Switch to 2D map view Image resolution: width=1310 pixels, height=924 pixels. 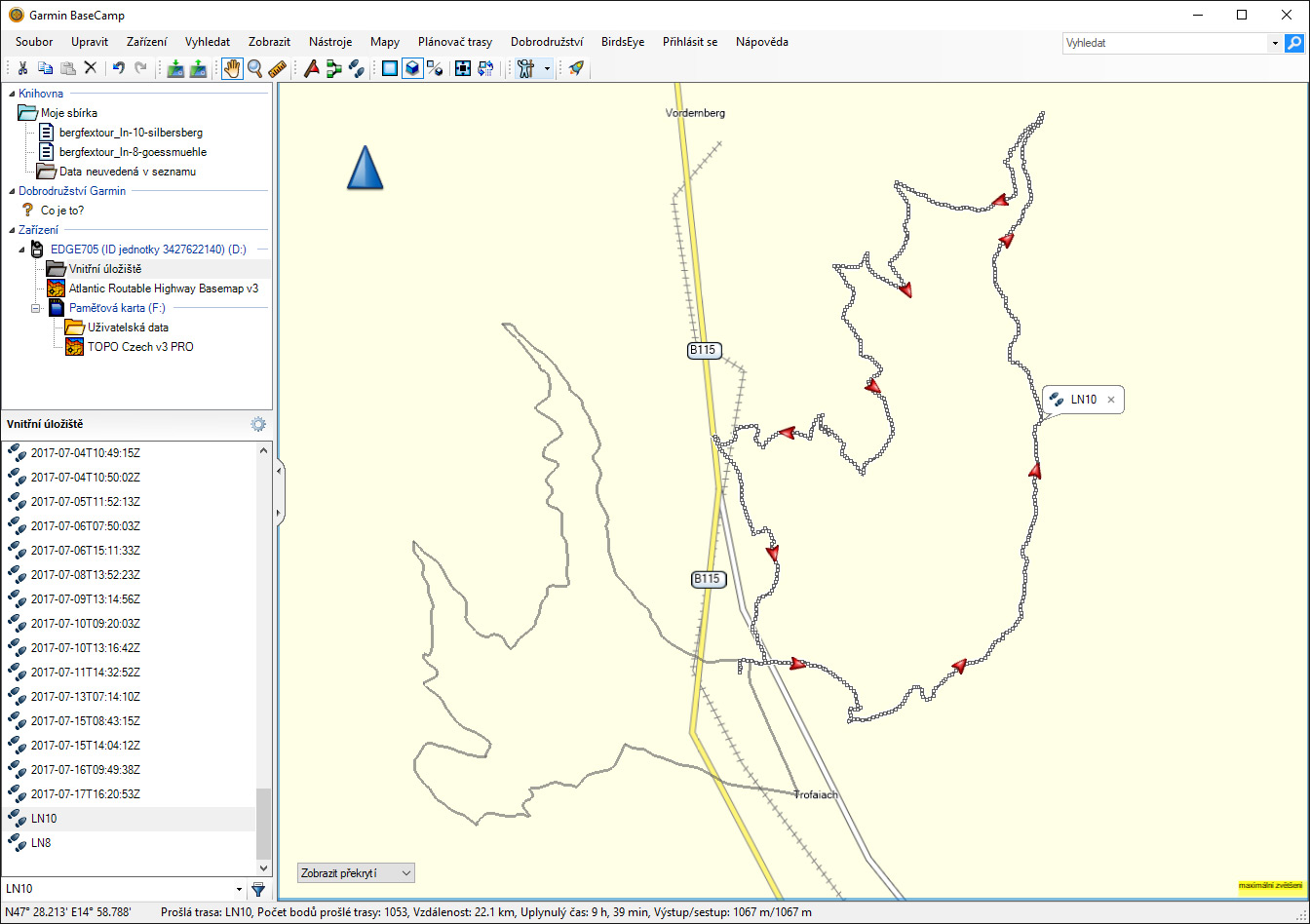pos(390,68)
